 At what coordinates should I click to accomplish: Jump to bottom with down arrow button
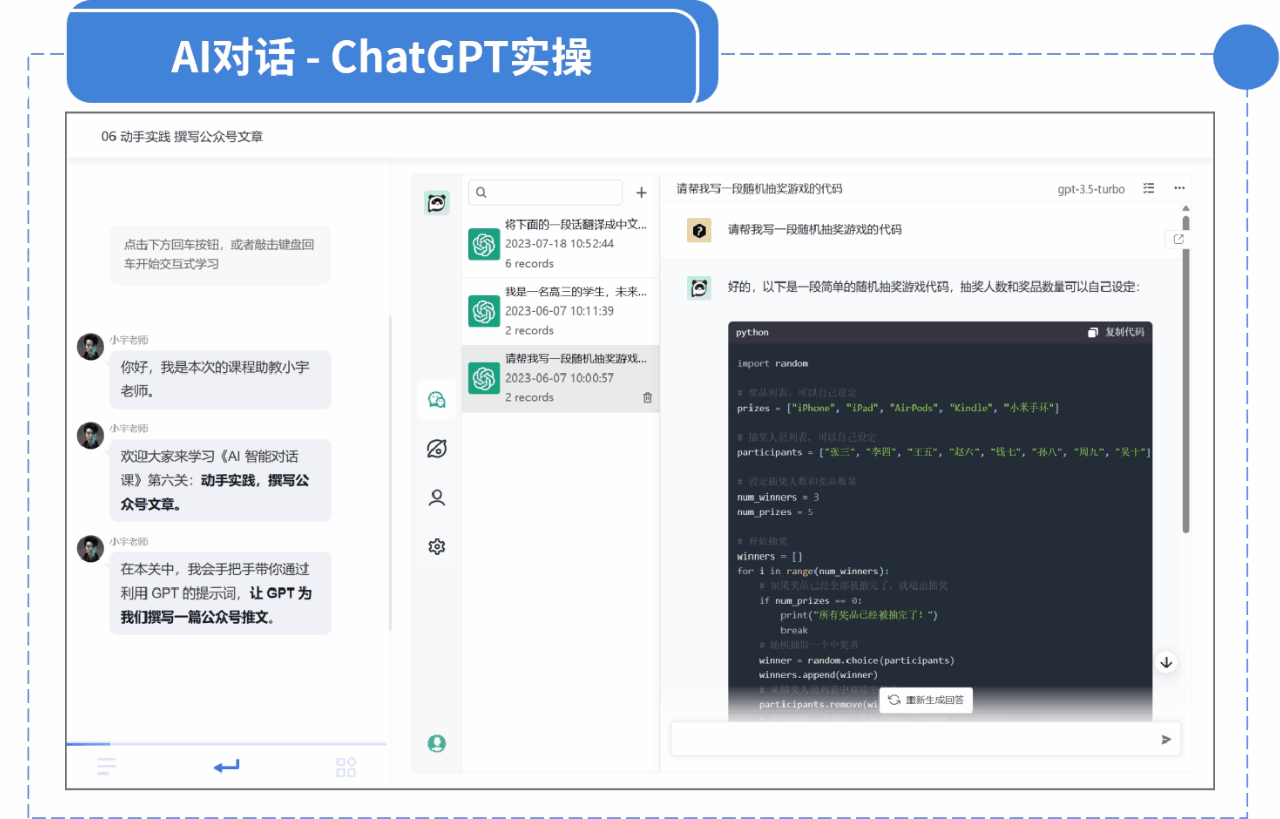(x=1166, y=662)
